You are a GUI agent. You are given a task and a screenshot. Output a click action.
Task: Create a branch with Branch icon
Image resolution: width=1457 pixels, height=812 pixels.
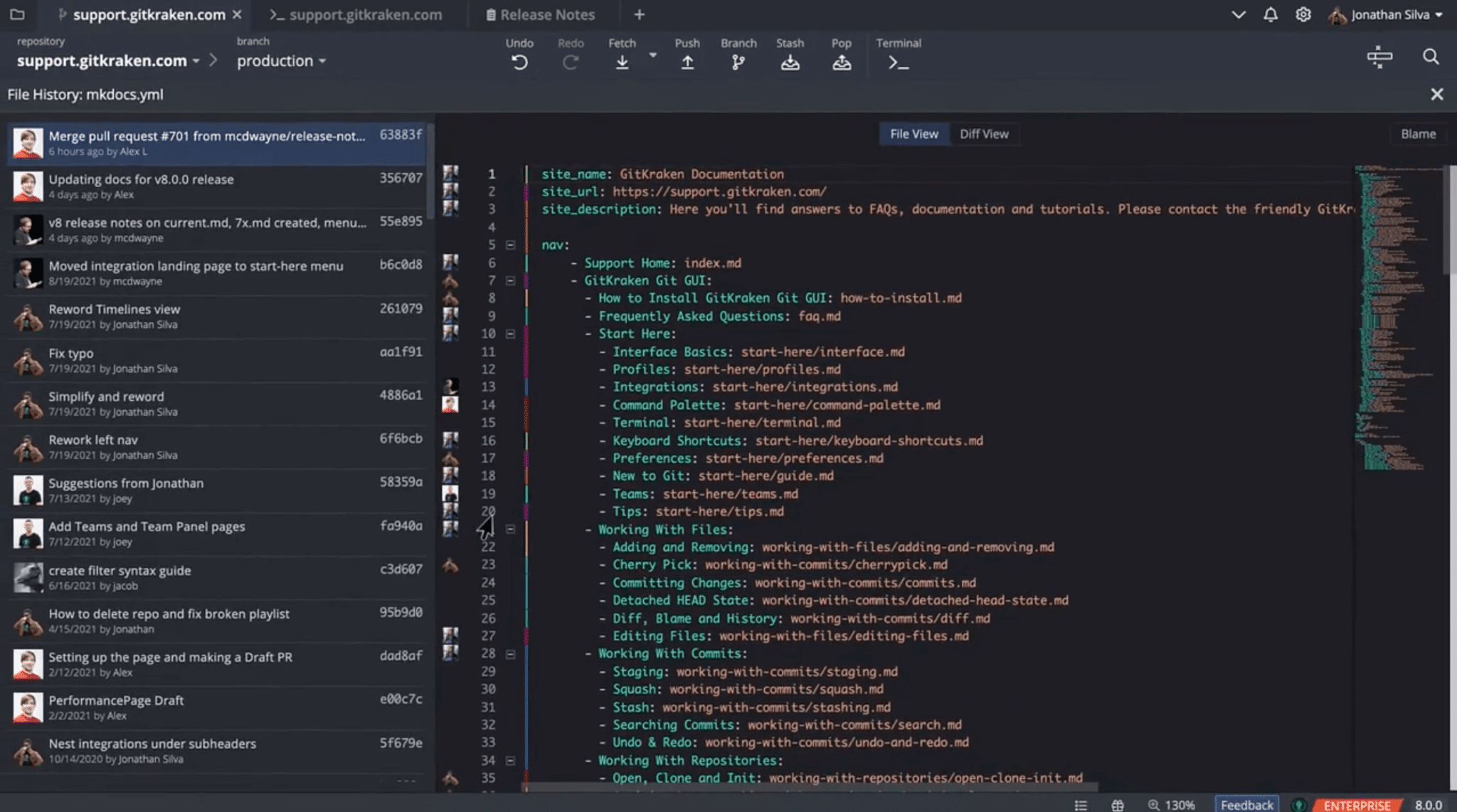738,63
